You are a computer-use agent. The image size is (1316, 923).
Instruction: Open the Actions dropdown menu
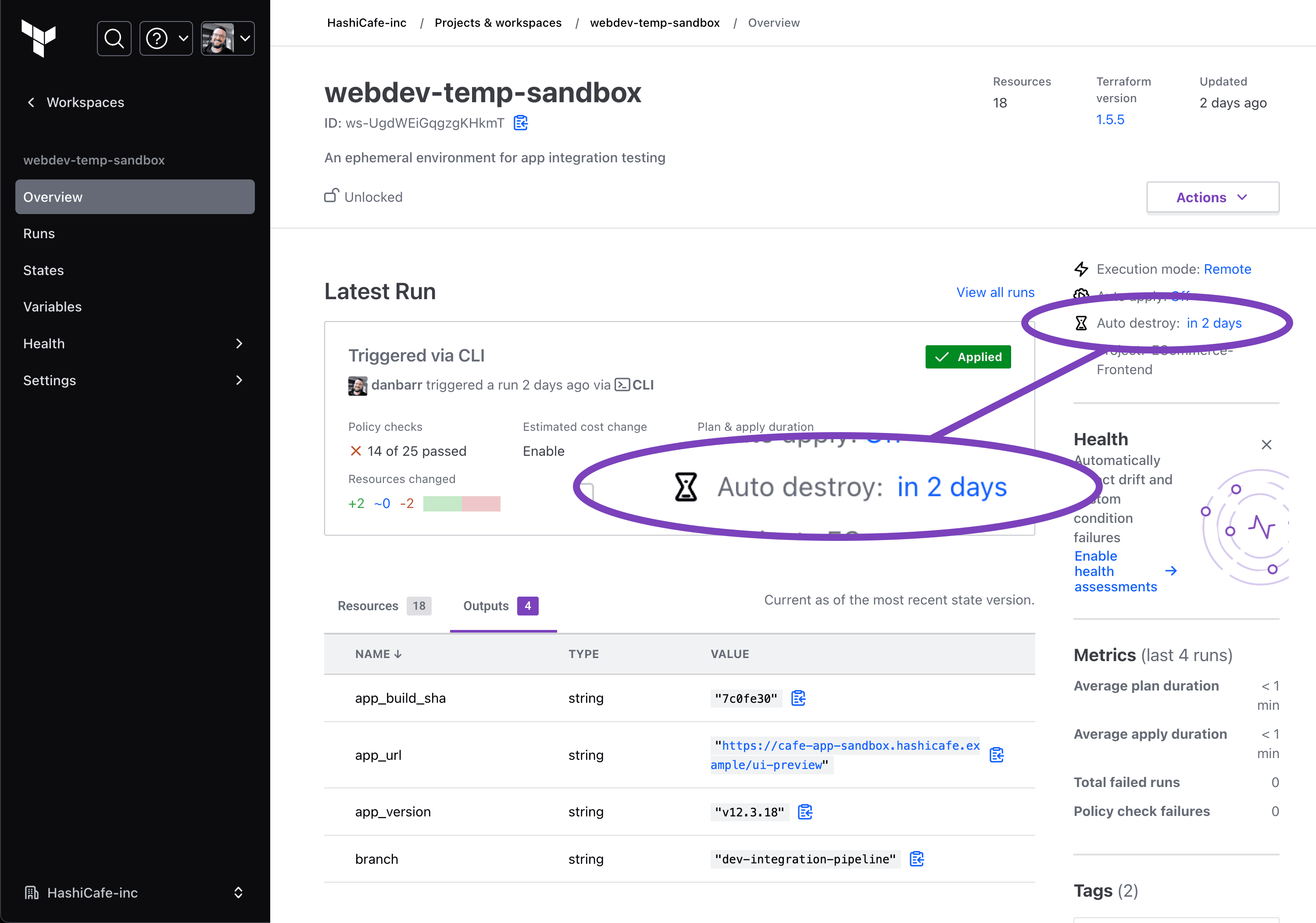coord(1212,197)
